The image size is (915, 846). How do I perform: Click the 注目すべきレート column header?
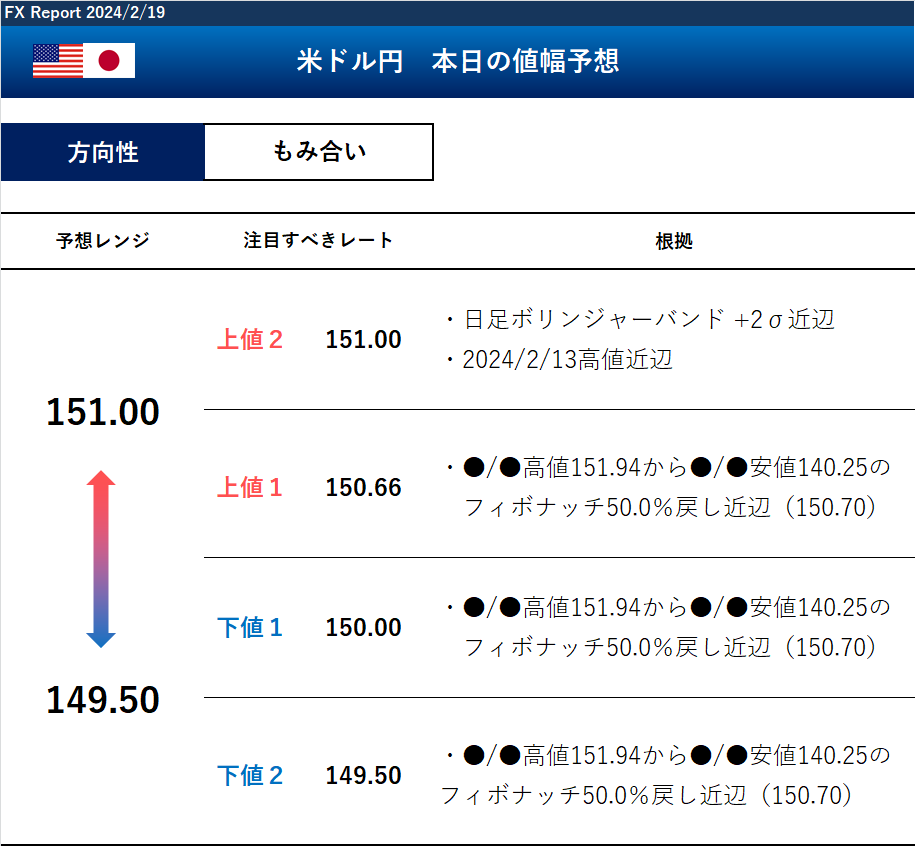pyautogui.click(x=318, y=241)
